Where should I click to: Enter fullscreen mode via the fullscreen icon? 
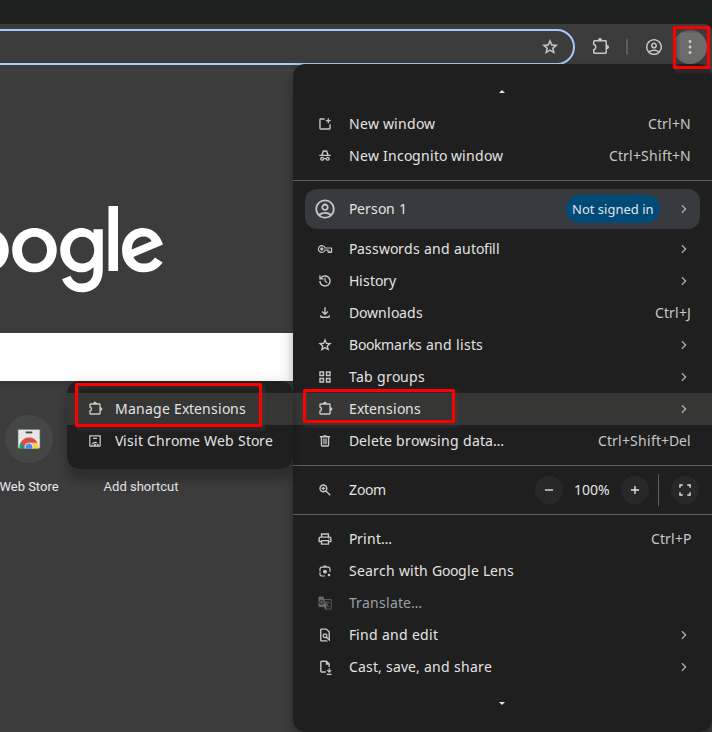click(x=685, y=490)
